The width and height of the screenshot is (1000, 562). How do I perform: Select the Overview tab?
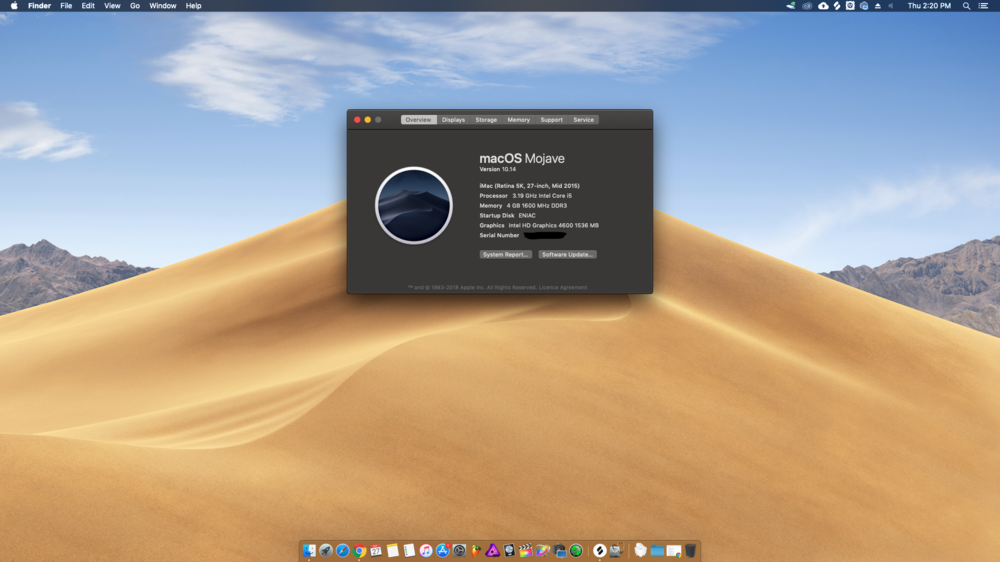pos(418,120)
